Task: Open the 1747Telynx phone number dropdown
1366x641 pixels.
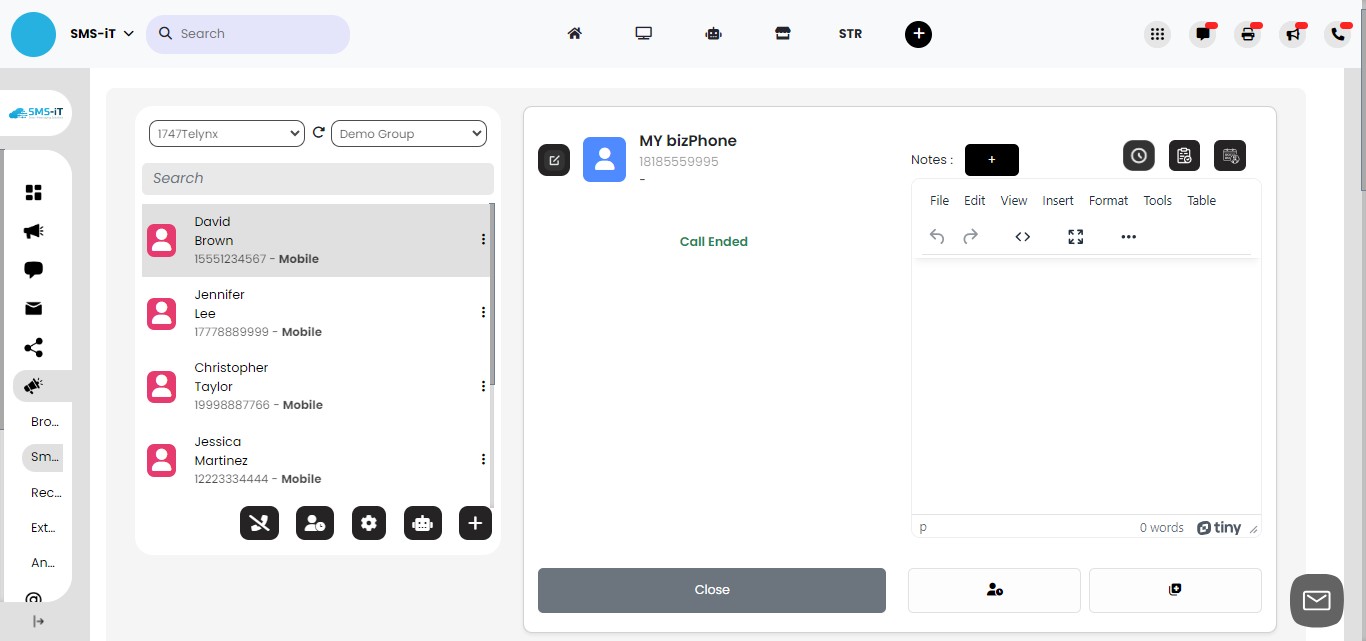Action: pos(226,132)
